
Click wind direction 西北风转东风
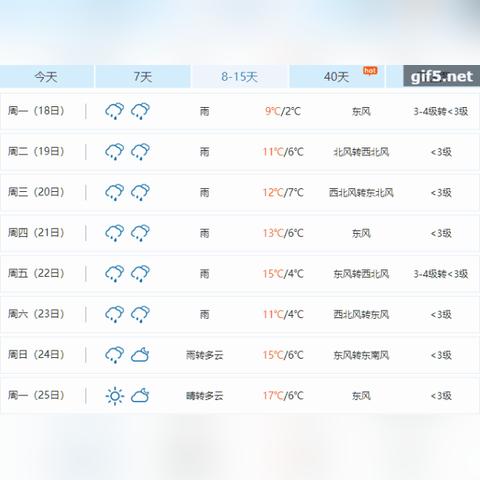pyautogui.click(x=361, y=315)
